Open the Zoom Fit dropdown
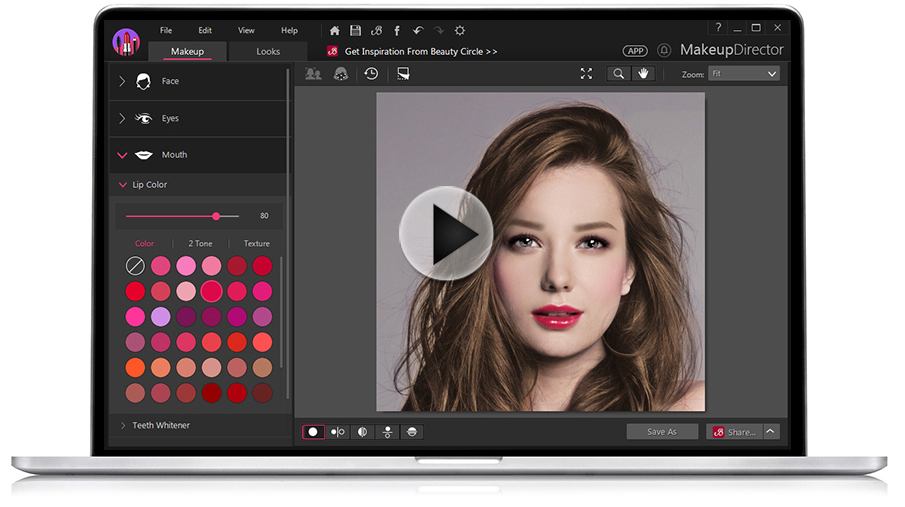 coord(743,74)
